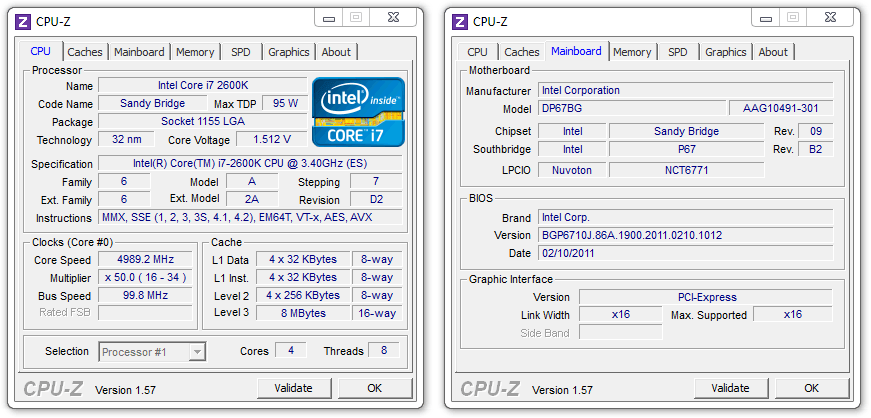The width and height of the screenshot is (871, 418).
Task: Open Mainboard tab in left window
Action: click(139, 52)
